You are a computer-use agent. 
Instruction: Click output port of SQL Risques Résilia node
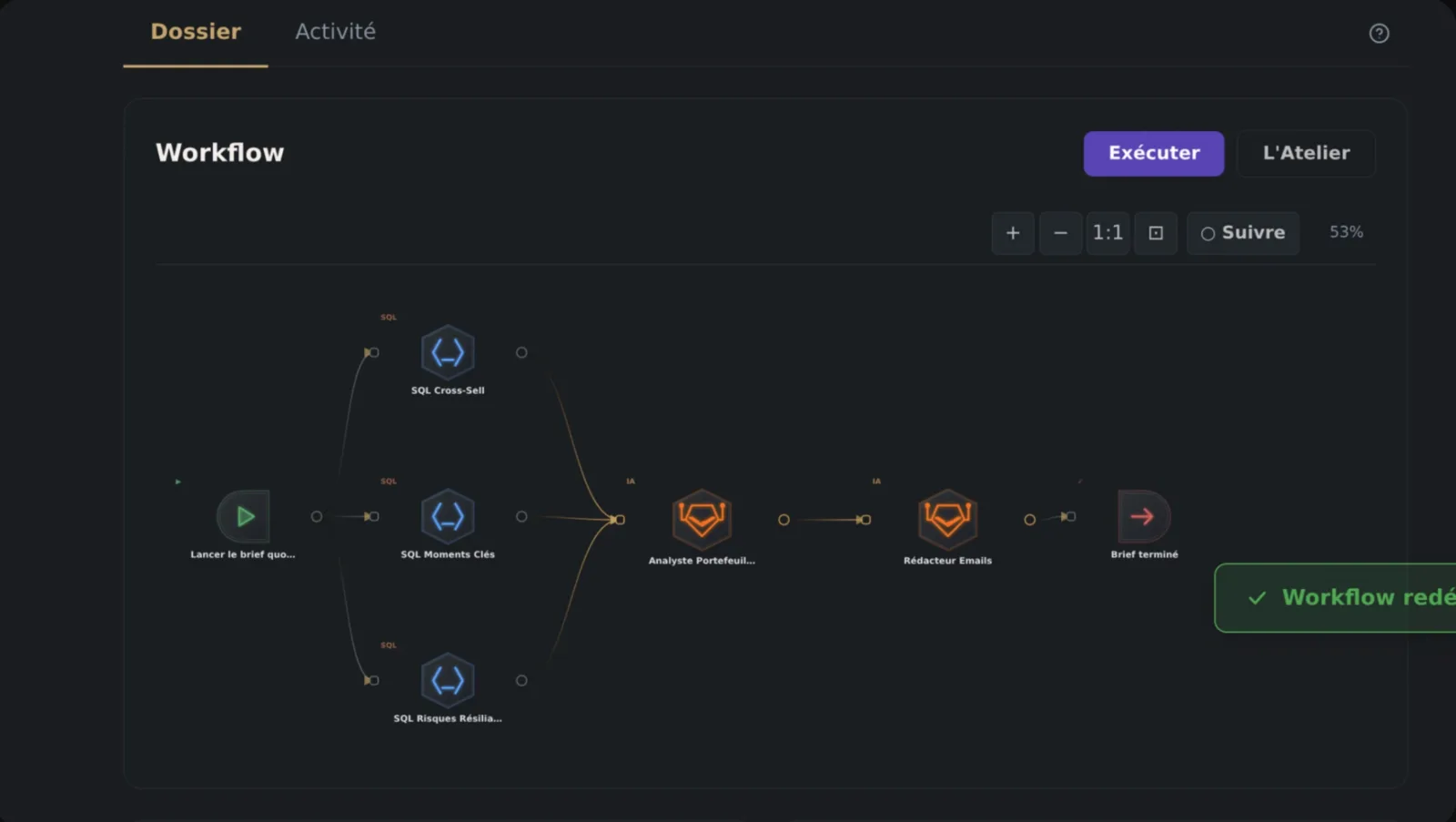click(521, 680)
